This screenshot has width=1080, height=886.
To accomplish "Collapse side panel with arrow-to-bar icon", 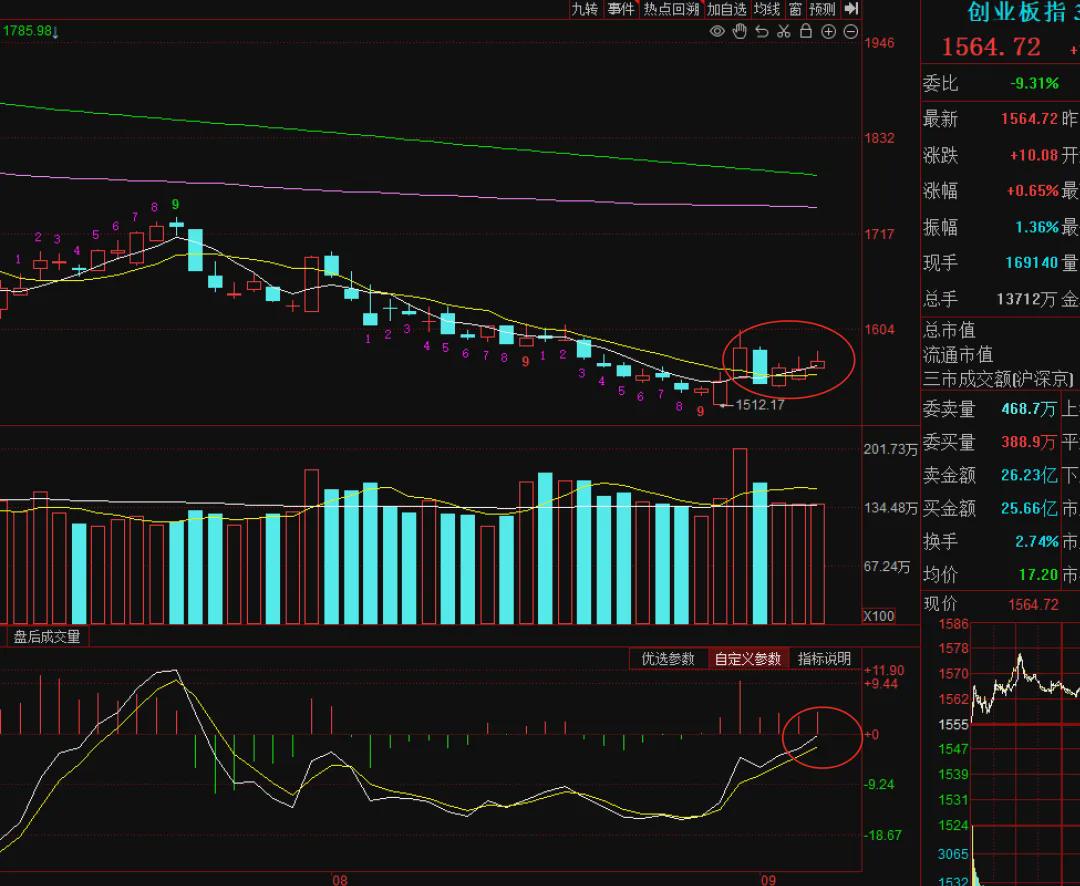I will click(x=851, y=8).
